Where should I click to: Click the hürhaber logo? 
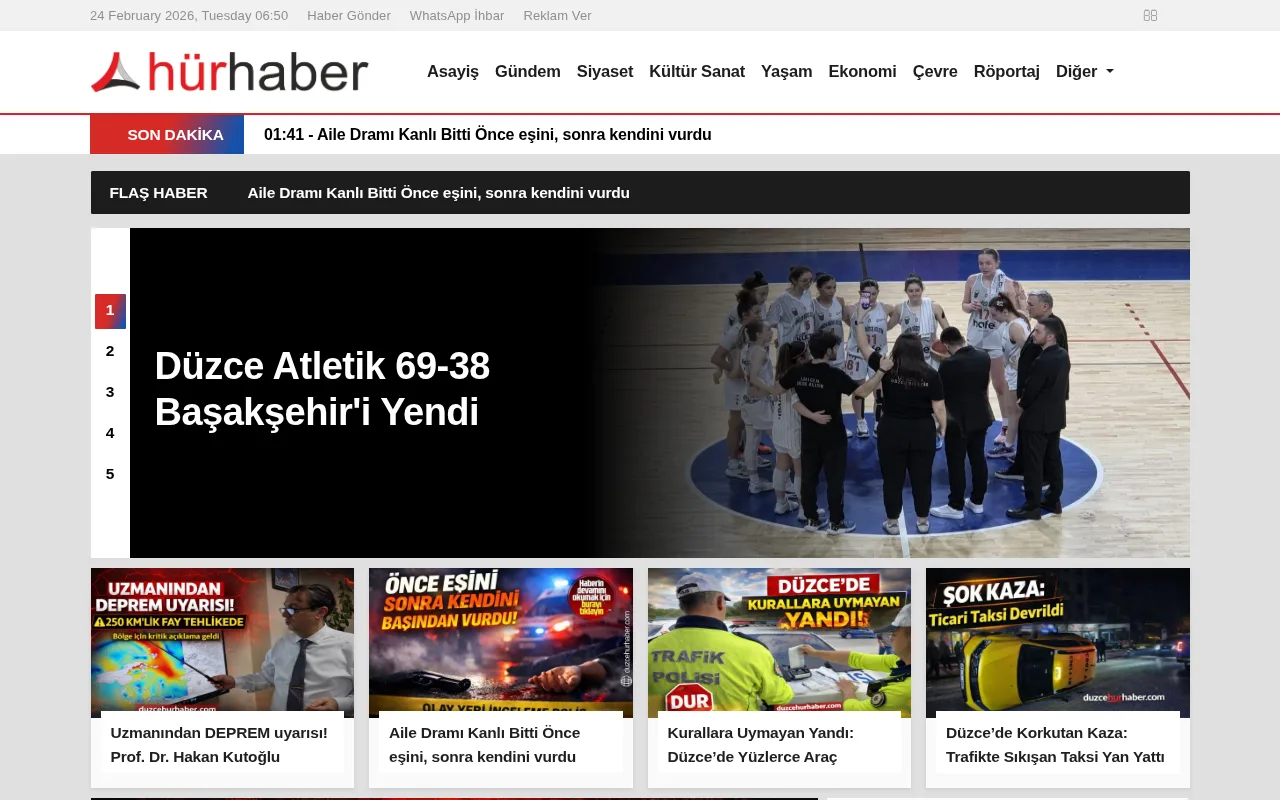(229, 71)
